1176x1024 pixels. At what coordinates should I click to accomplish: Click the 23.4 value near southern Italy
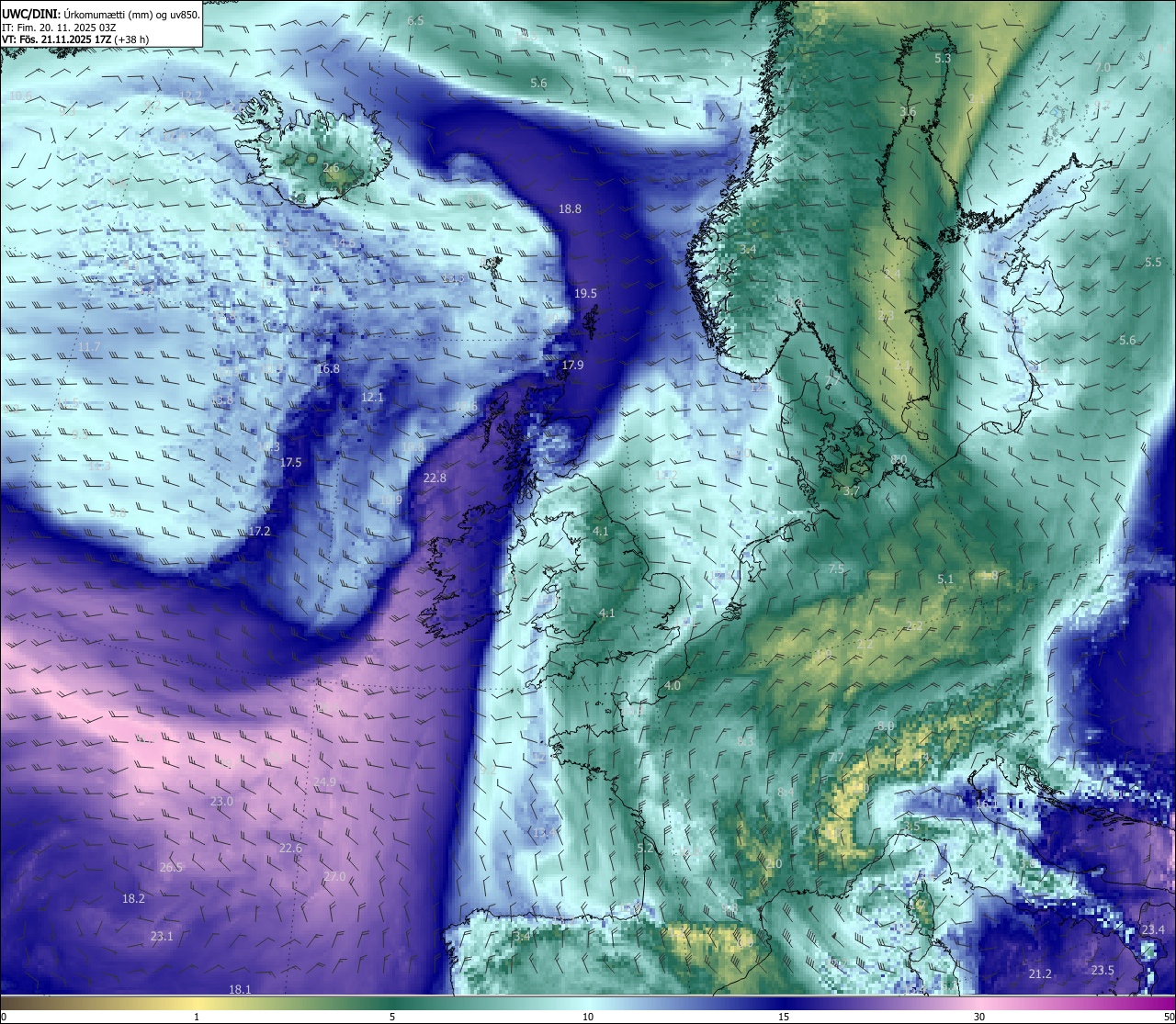[x=1153, y=929]
